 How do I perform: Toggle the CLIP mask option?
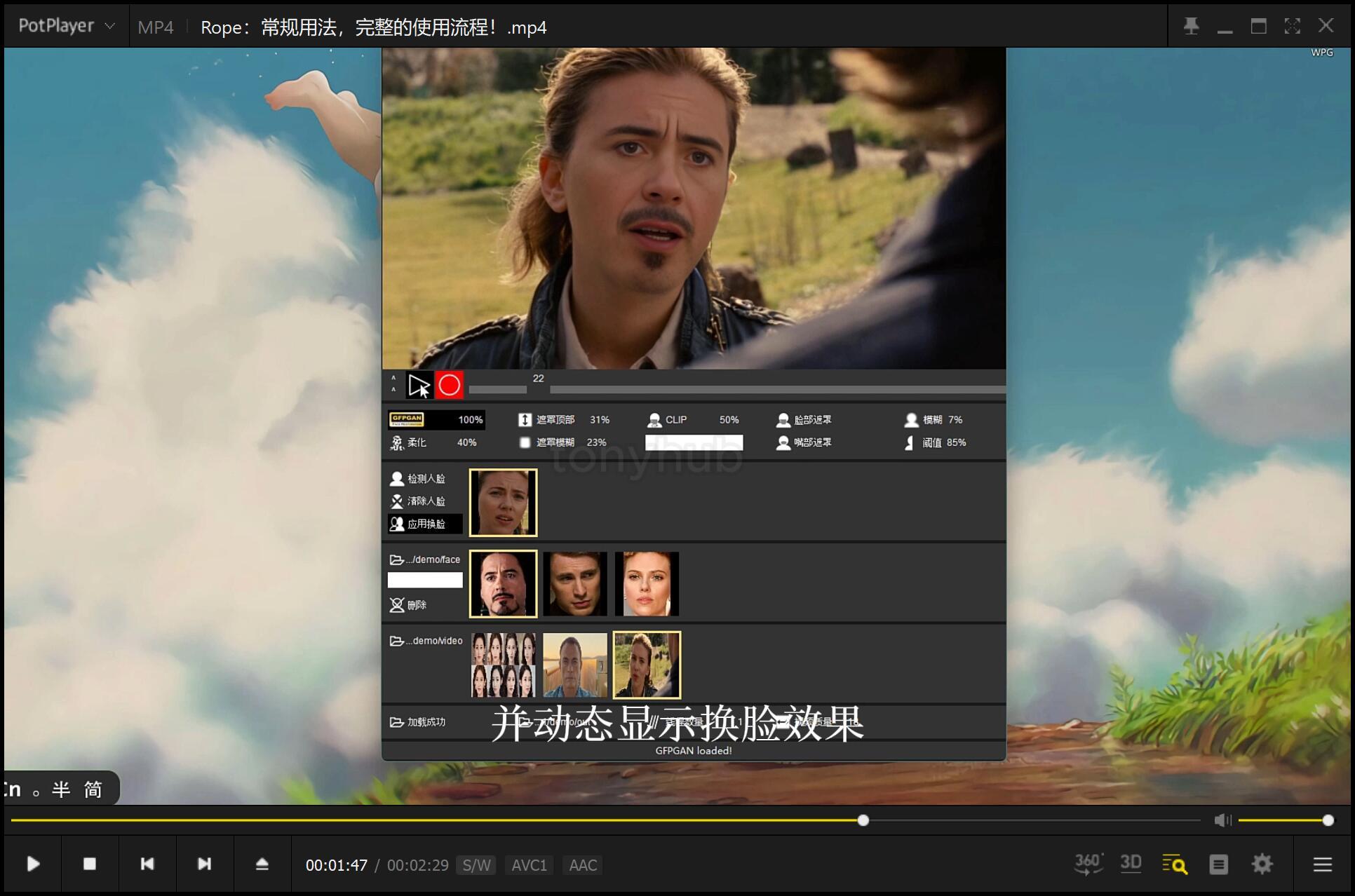point(667,419)
